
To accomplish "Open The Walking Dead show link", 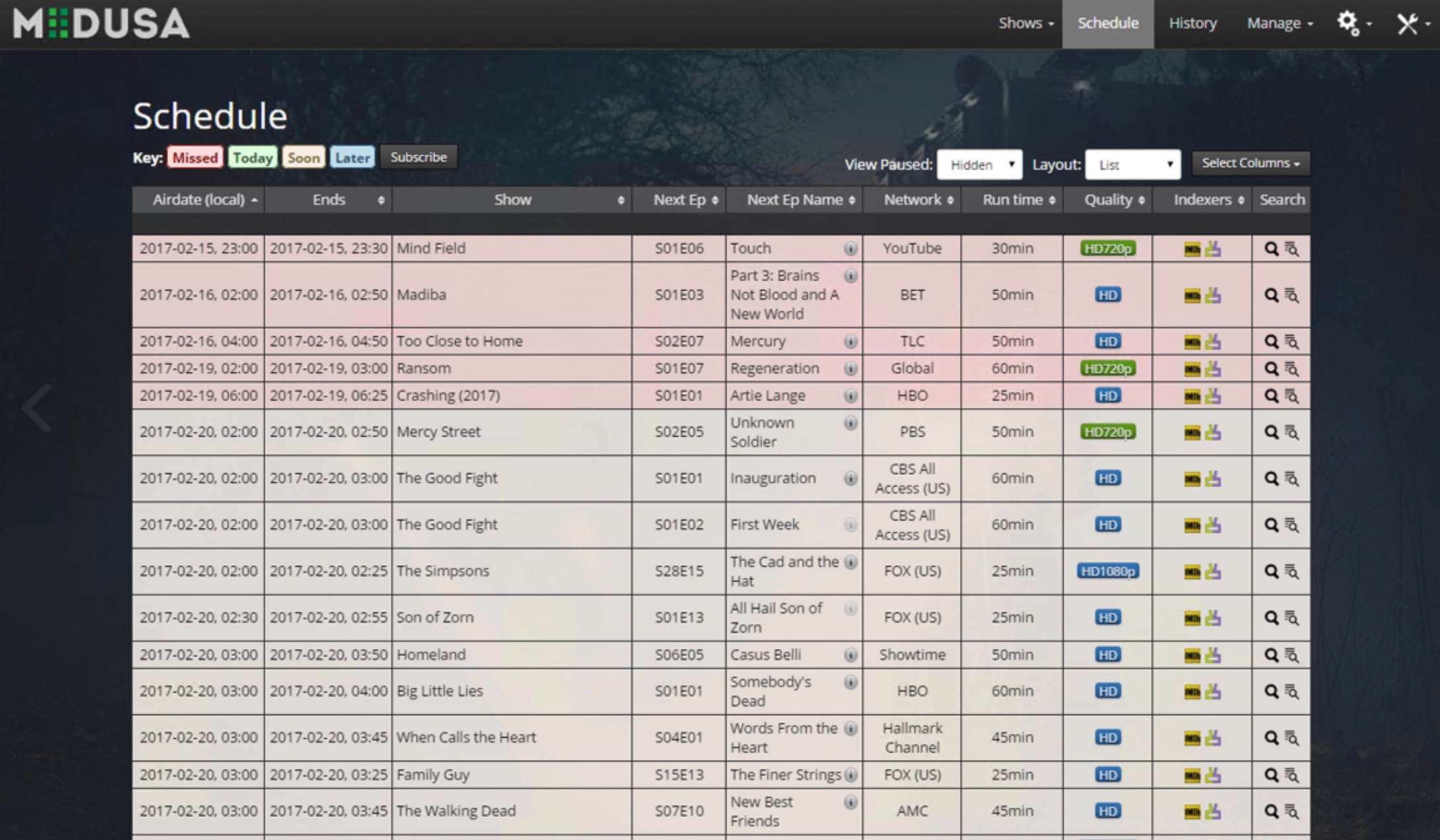I will point(456,811).
